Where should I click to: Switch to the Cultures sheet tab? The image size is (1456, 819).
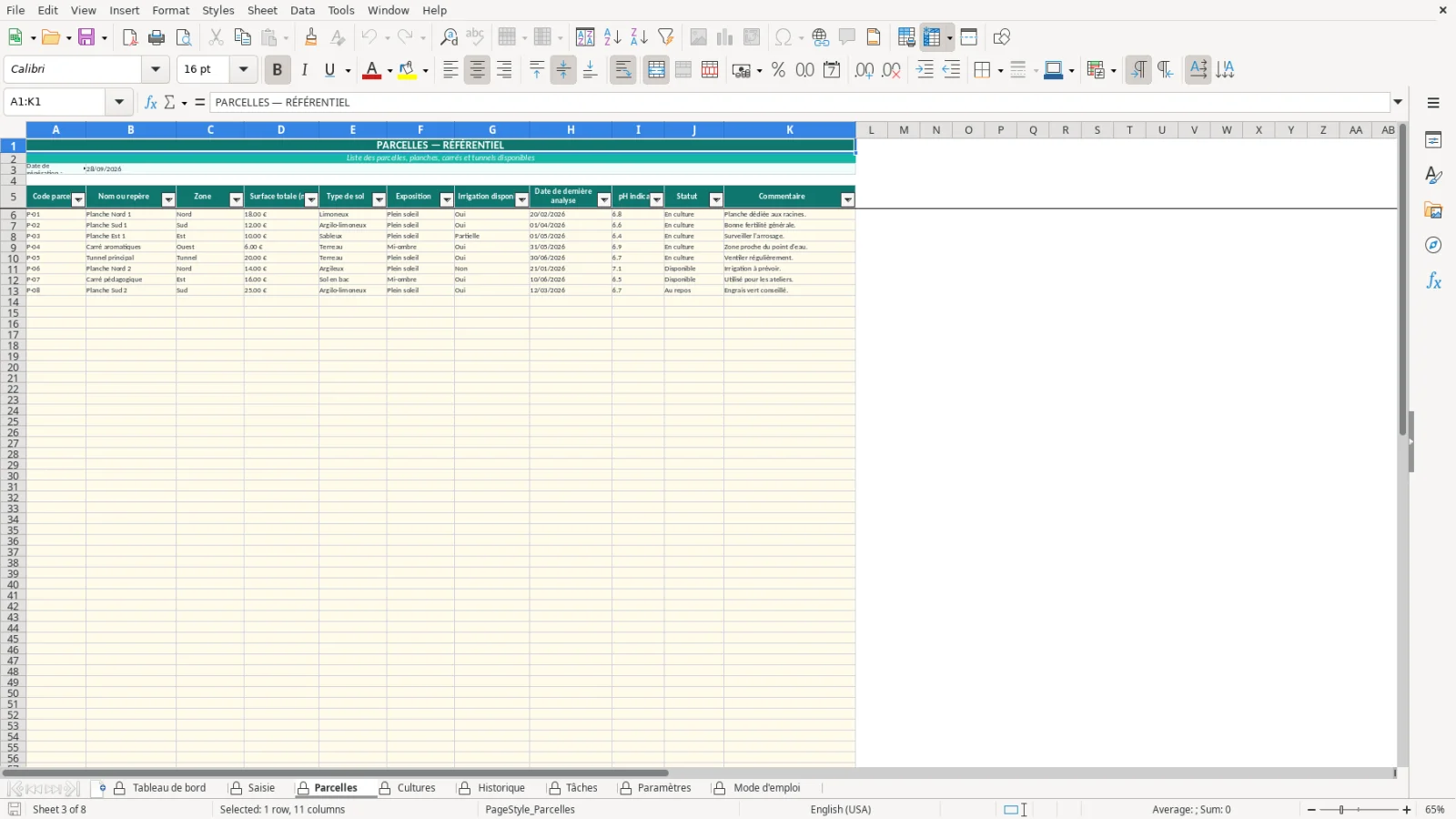tap(416, 788)
